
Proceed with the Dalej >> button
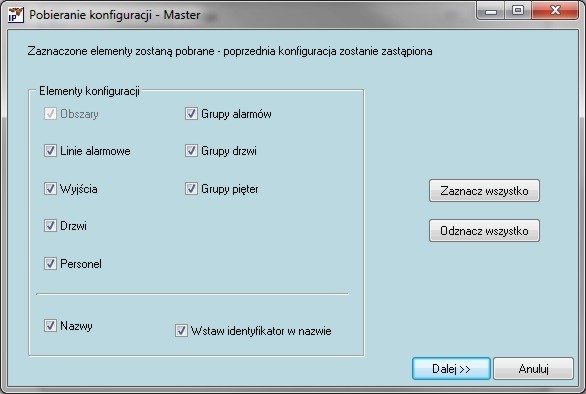coord(451,369)
